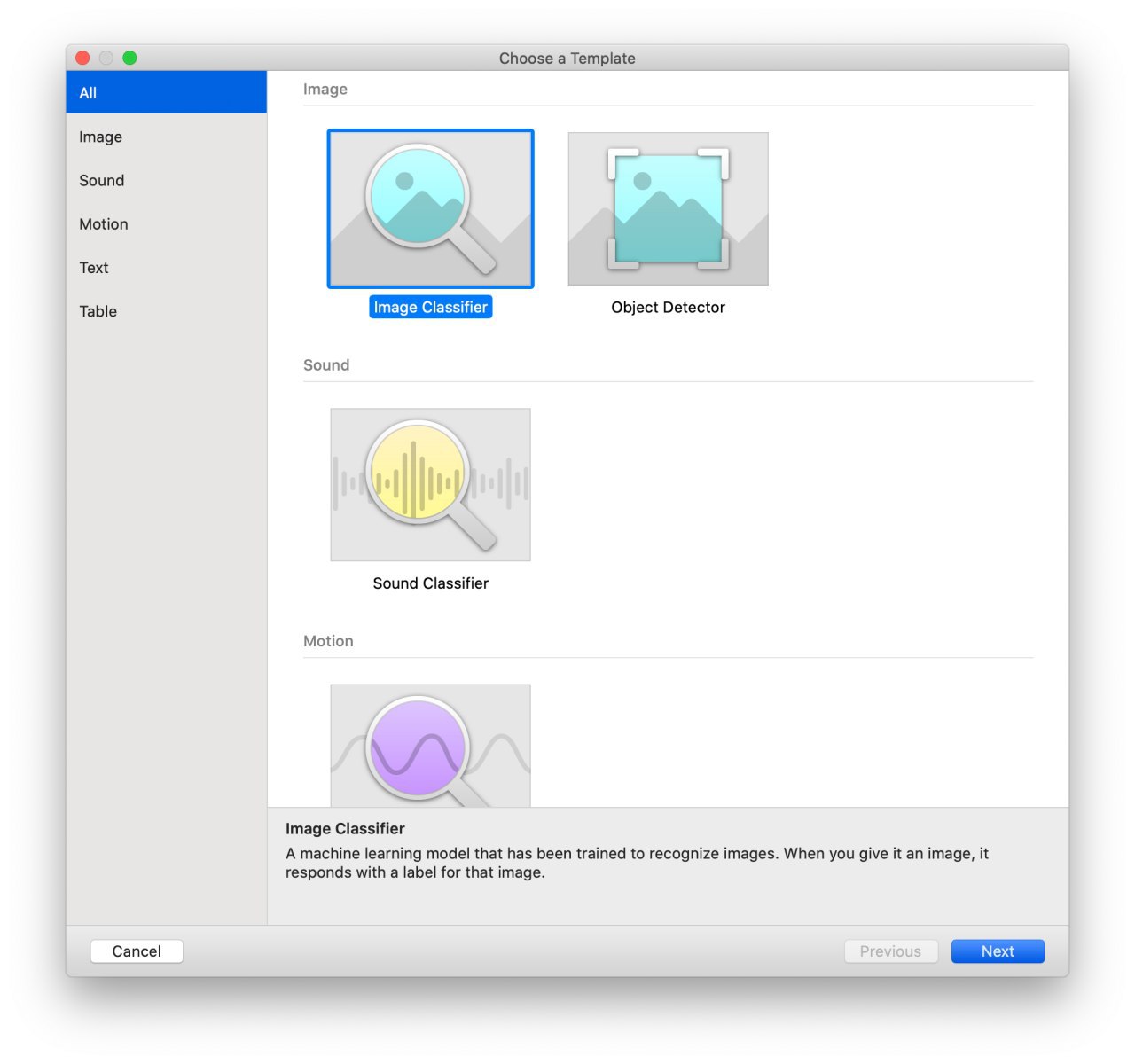Click the Cancel button
The width and height of the screenshot is (1135, 1064).
point(137,951)
